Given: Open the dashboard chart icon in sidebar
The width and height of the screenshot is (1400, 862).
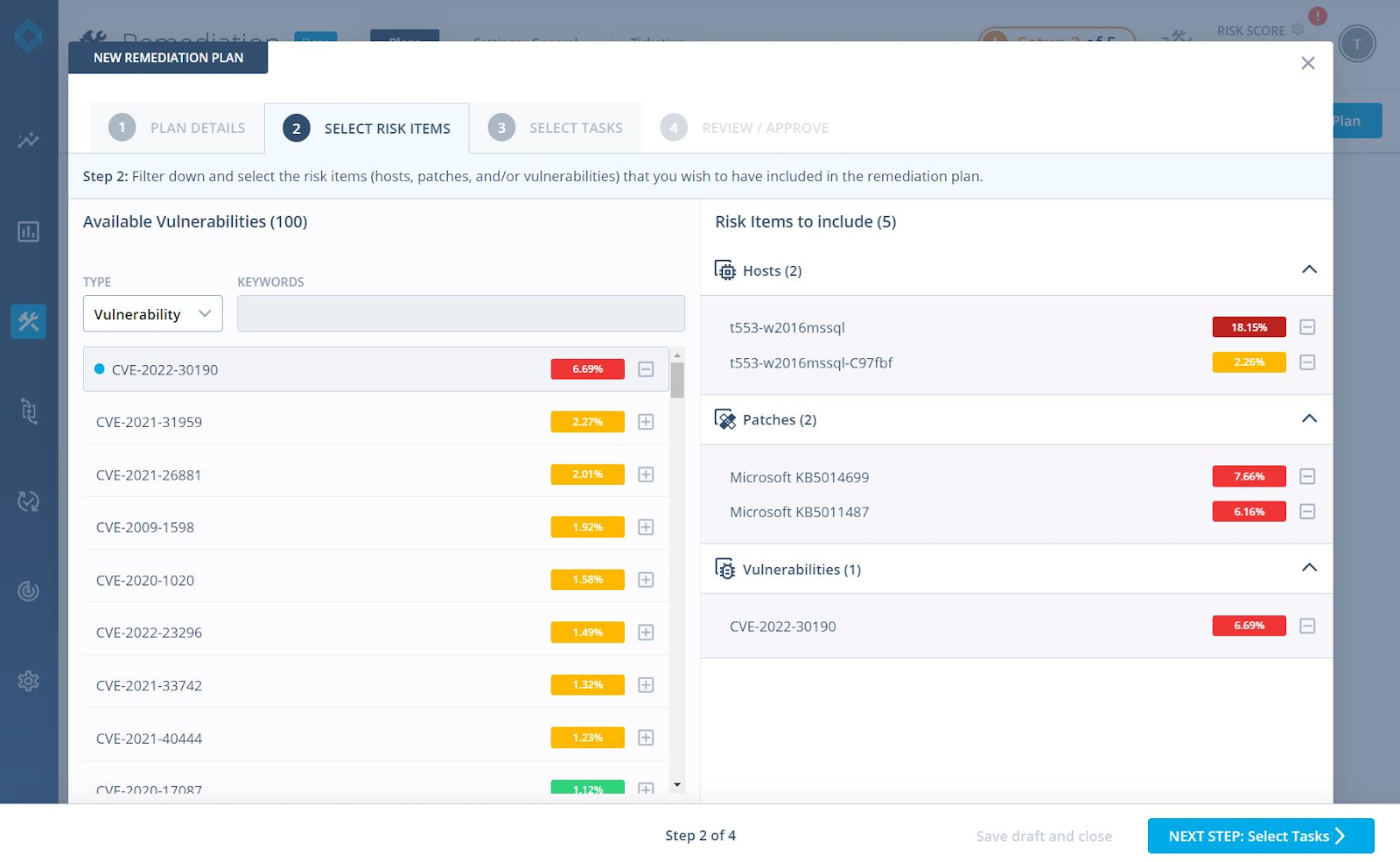Looking at the screenshot, I should (x=28, y=232).
